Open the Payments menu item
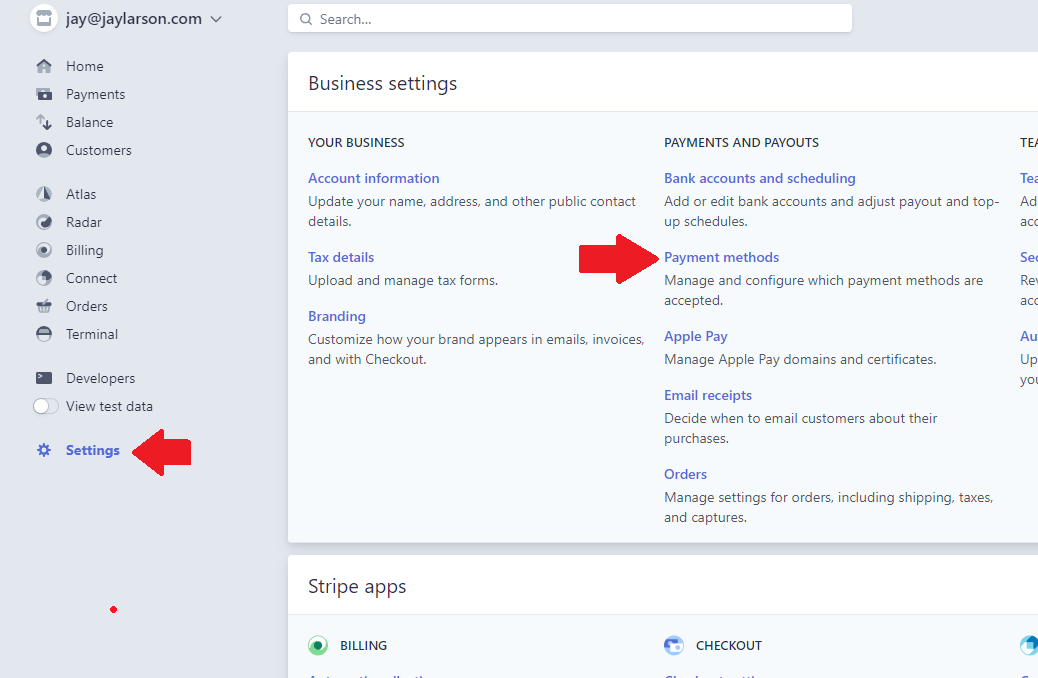This screenshot has width=1038, height=678. (95, 94)
